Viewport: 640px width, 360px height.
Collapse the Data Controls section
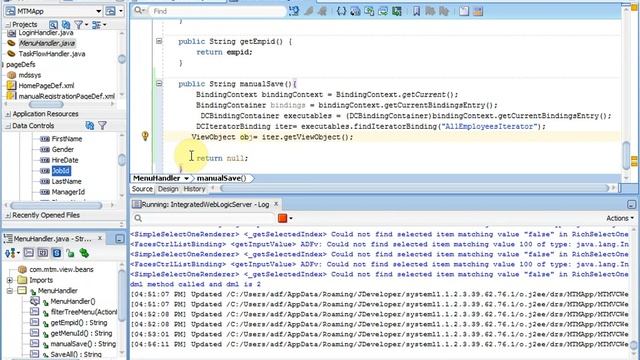8,126
